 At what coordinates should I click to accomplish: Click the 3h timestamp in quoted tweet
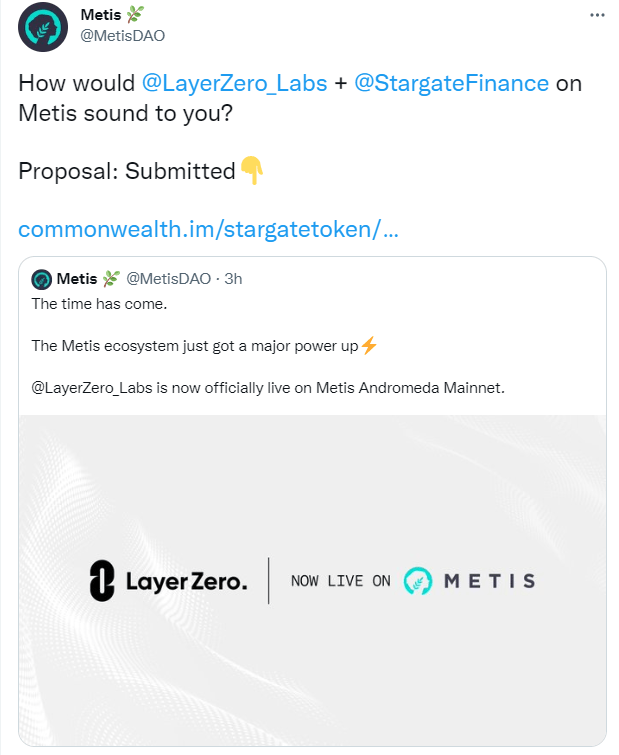(x=233, y=279)
